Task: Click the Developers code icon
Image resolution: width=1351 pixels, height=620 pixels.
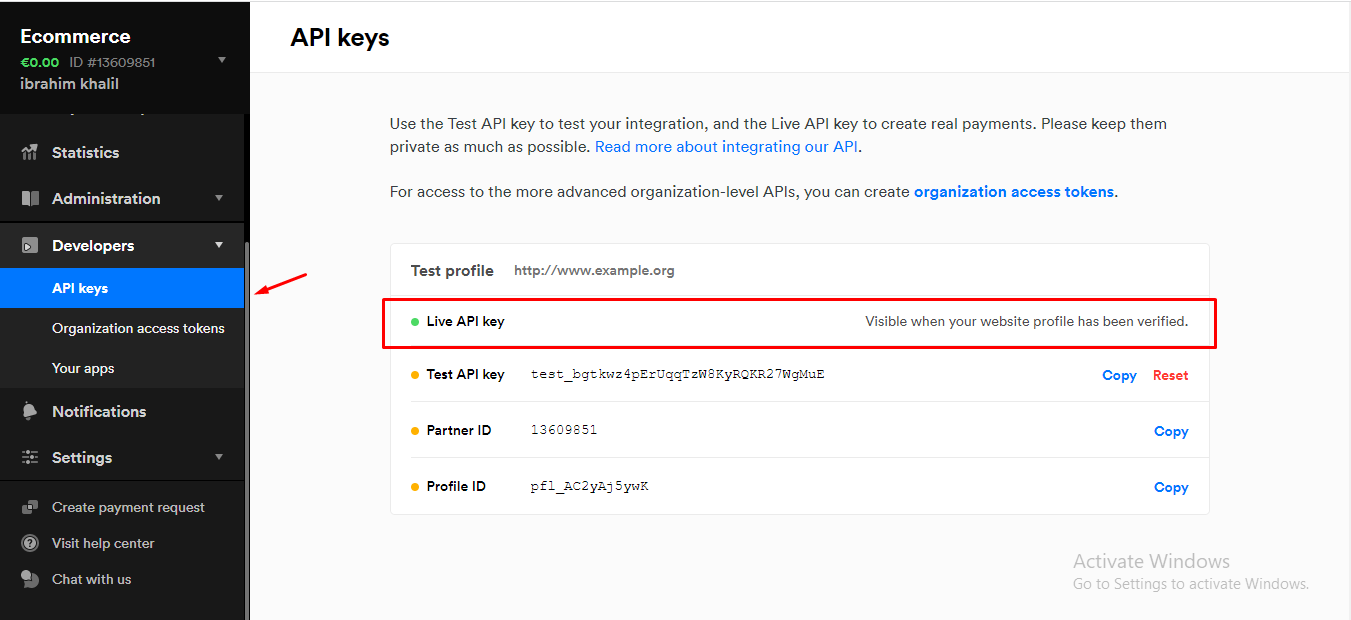Action: [x=30, y=246]
